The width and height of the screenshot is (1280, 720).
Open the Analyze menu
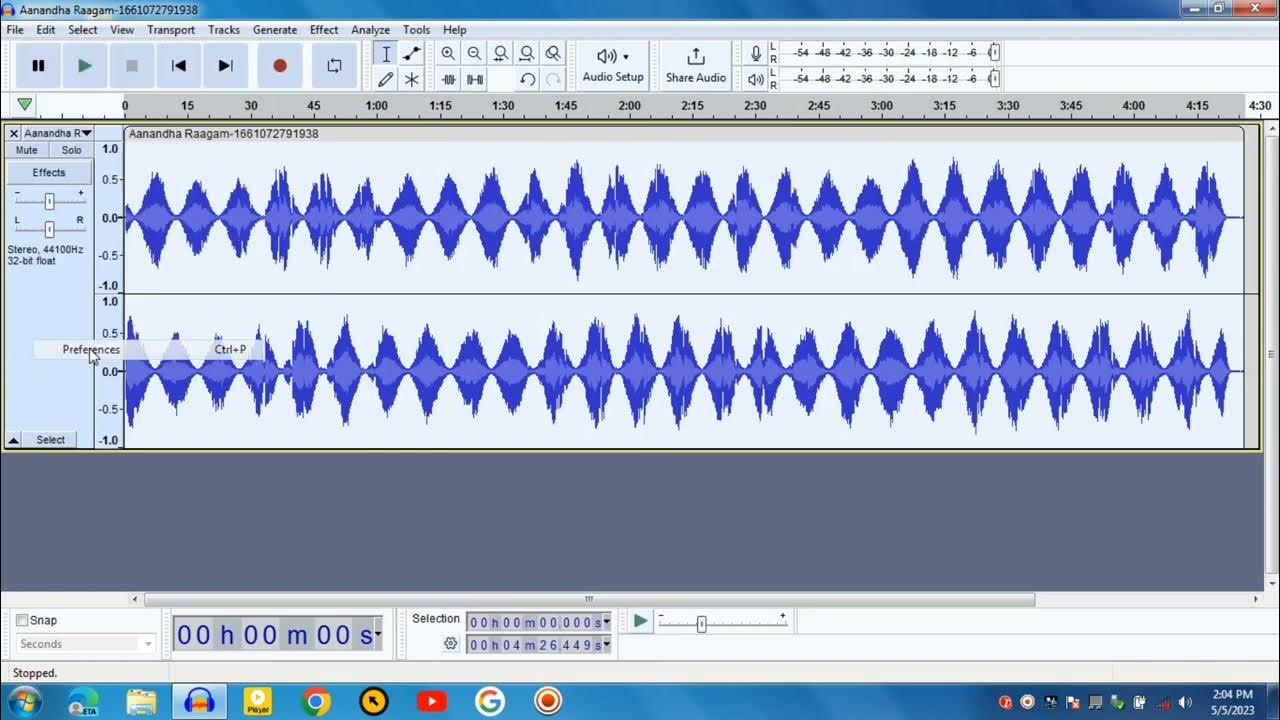pos(370,30)
